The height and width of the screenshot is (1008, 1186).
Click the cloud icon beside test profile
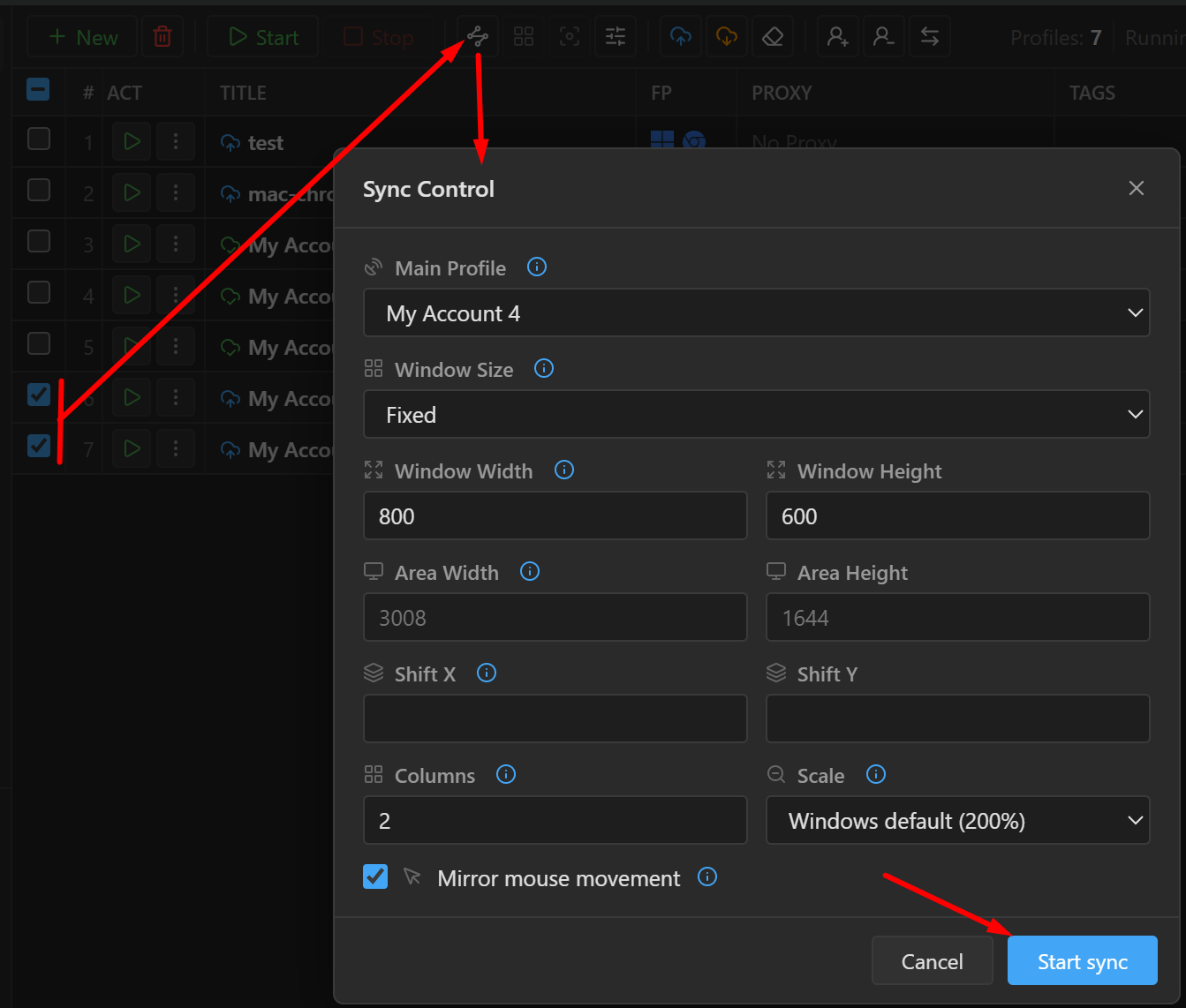(x=230, y=143)
